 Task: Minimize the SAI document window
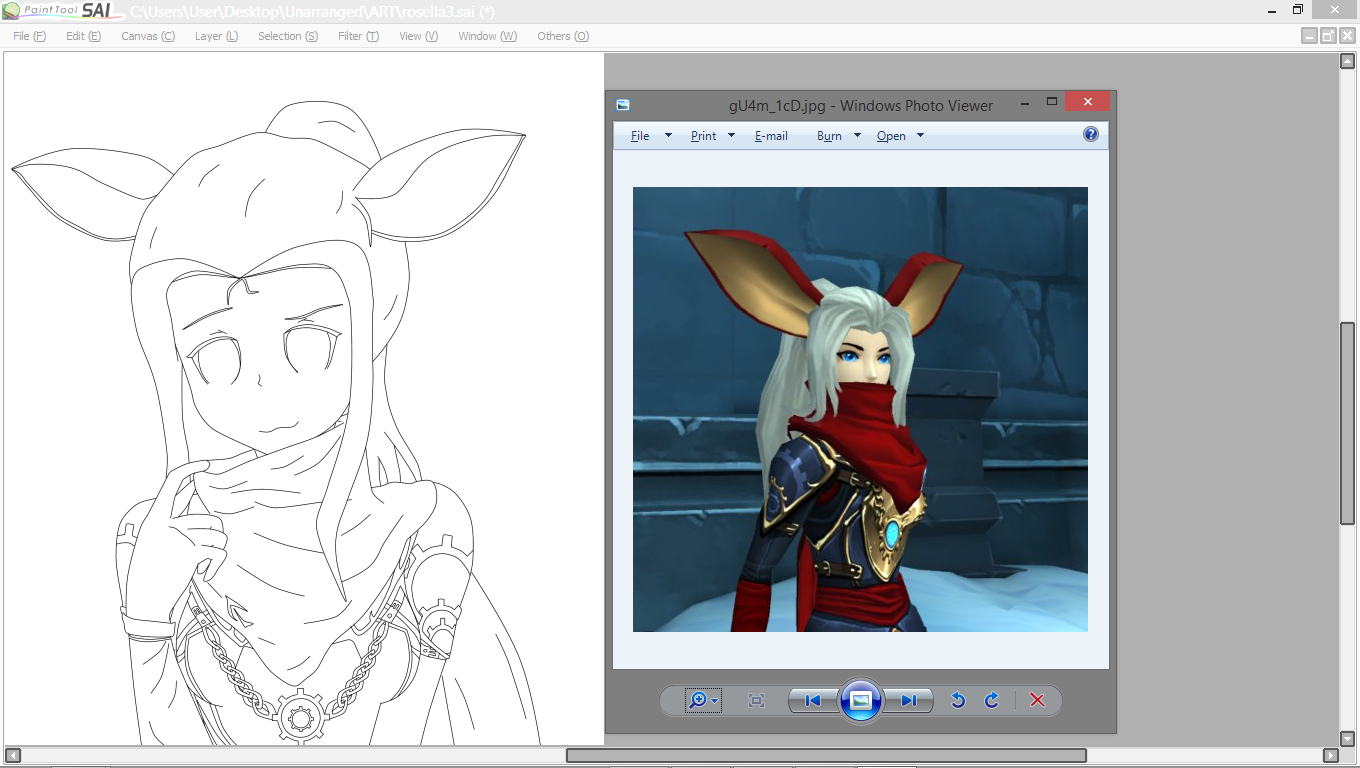[1309, 36]
